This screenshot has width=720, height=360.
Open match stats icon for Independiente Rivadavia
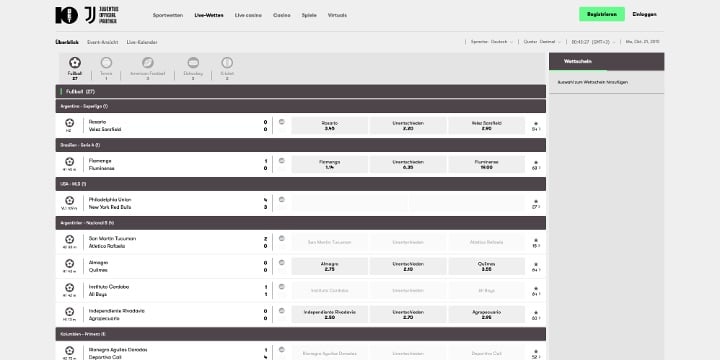click(x=281, y=311)
